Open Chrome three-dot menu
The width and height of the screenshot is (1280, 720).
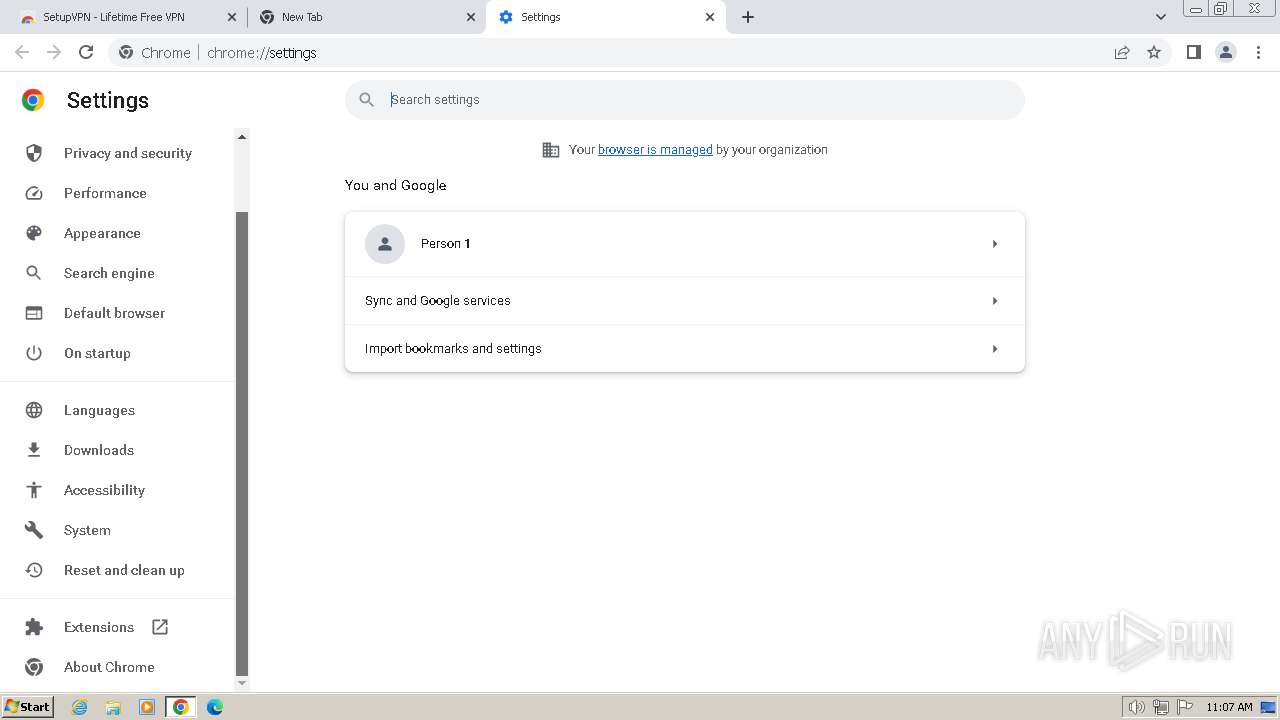[x=1259, y=52]
